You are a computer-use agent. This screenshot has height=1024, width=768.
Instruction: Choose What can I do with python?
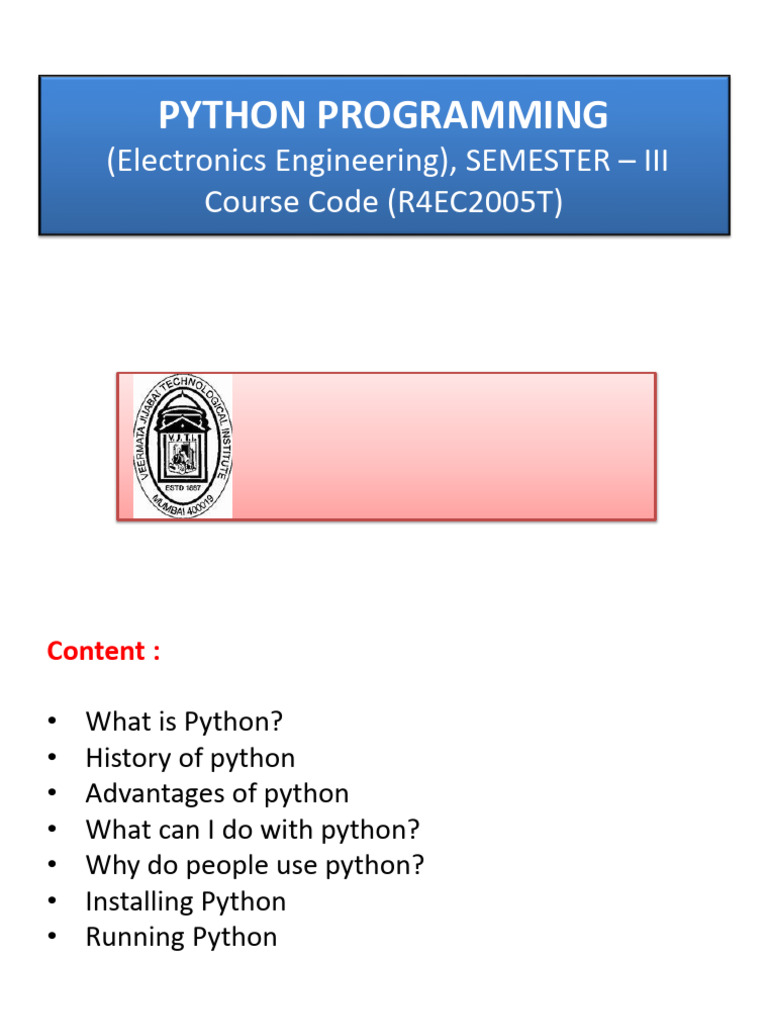tap(253, 829)
